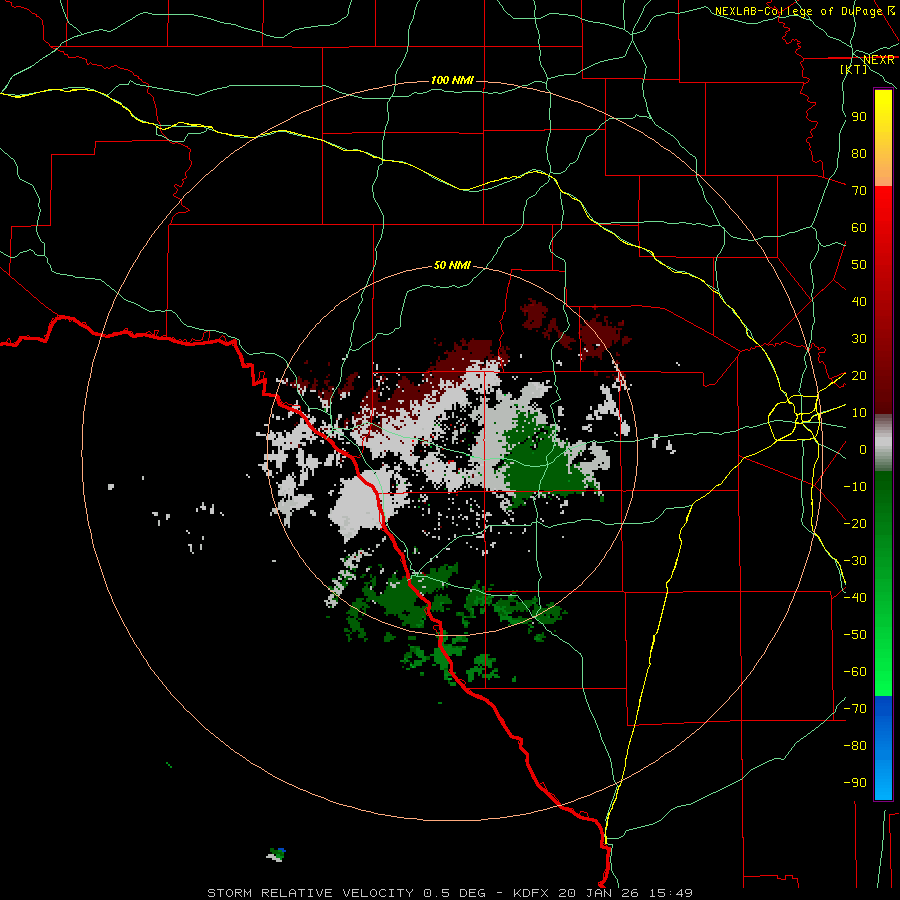The height and width of the screenshot is (900, 900).
Task: Click the 0 knot label on the scale
Action: 863,449
